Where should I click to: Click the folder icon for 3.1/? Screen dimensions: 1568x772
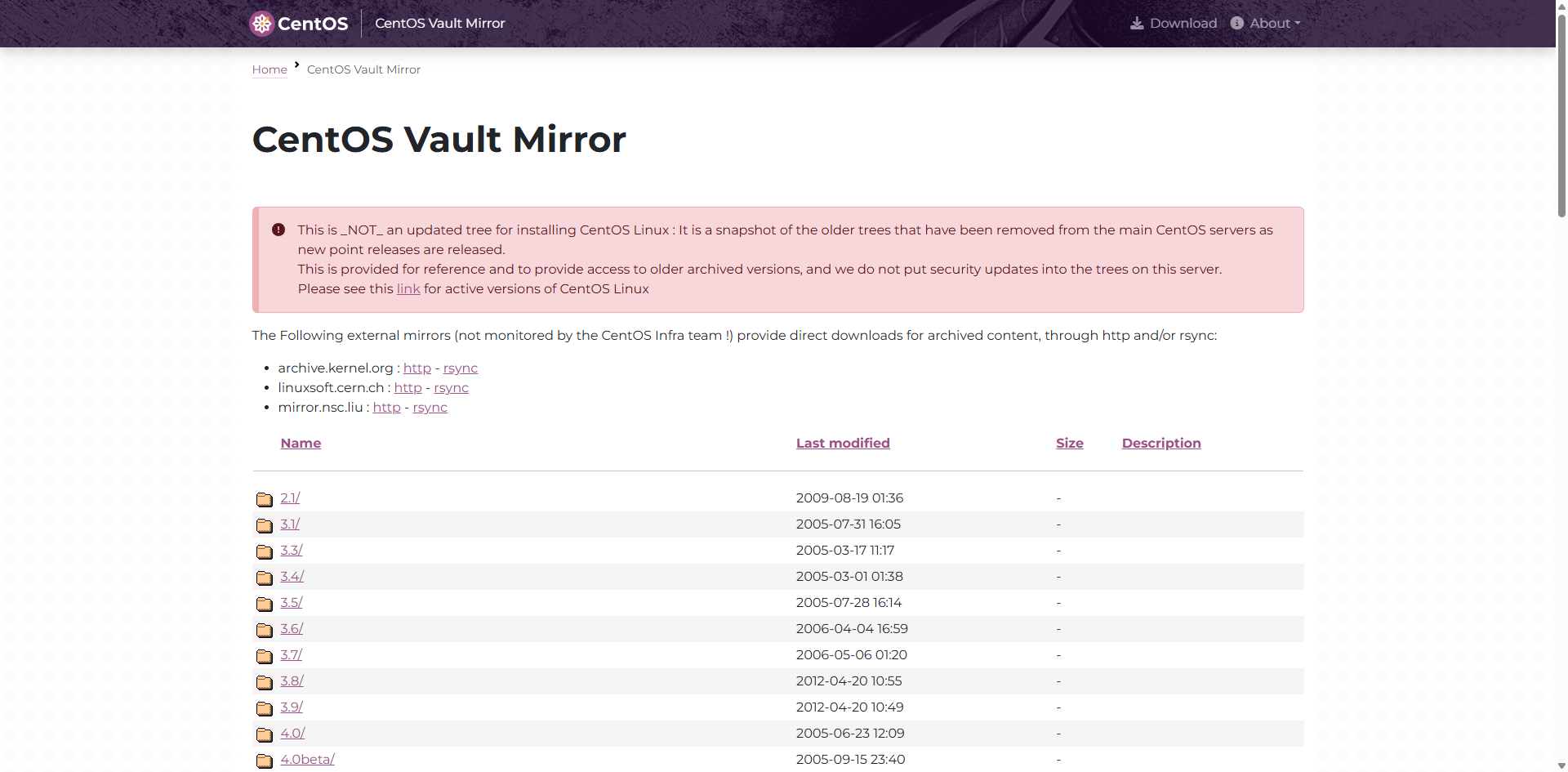pos(265,525)
